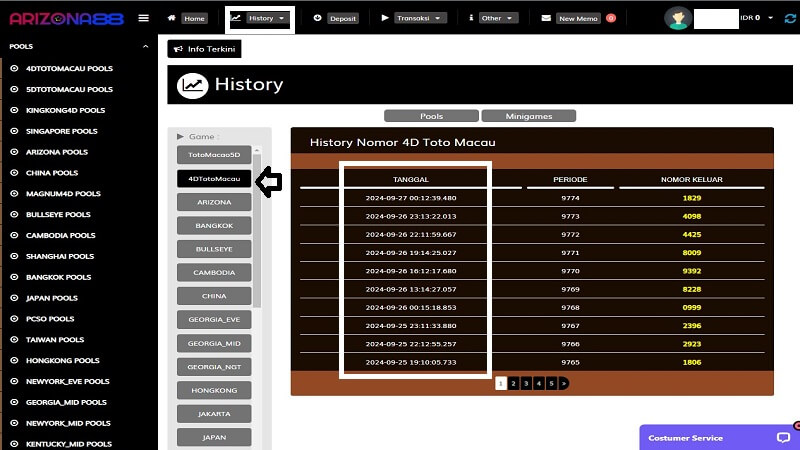Click the Info Terkini button
The image size is (800, 450).
tap(205, 49)
